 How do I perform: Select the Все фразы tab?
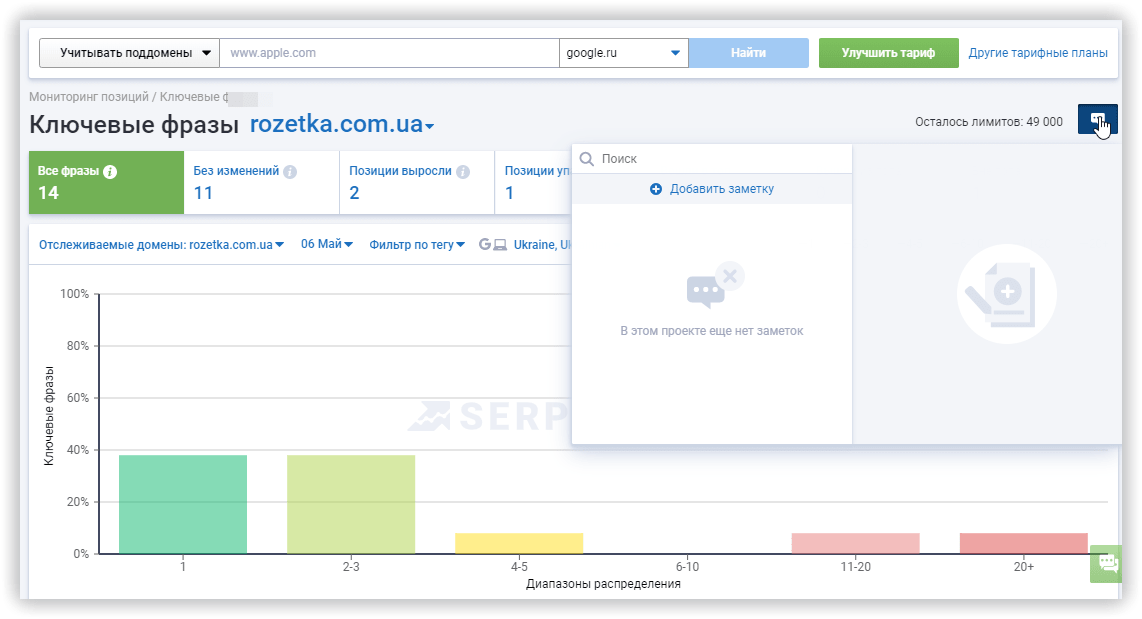[x=106, y=183]
